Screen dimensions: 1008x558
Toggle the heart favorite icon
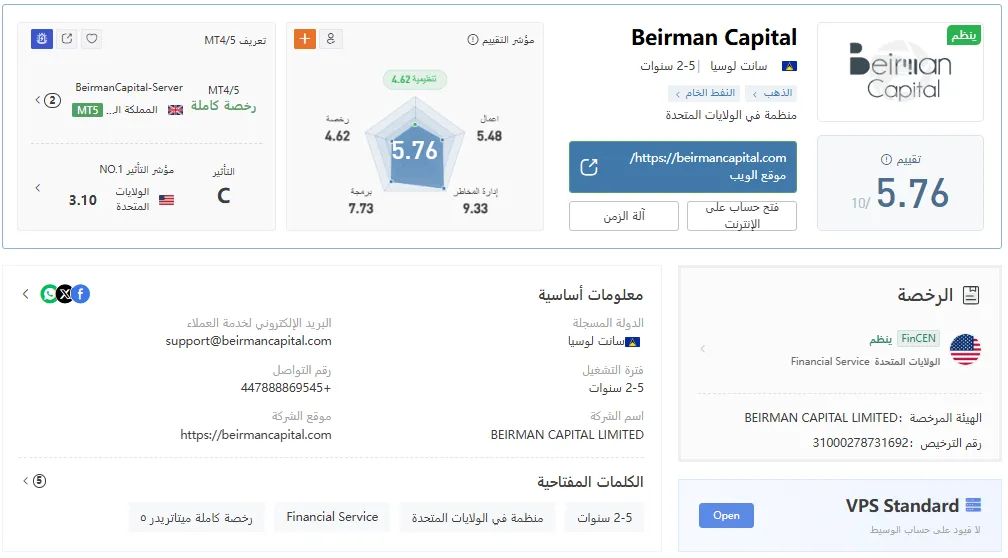[92, 39]
